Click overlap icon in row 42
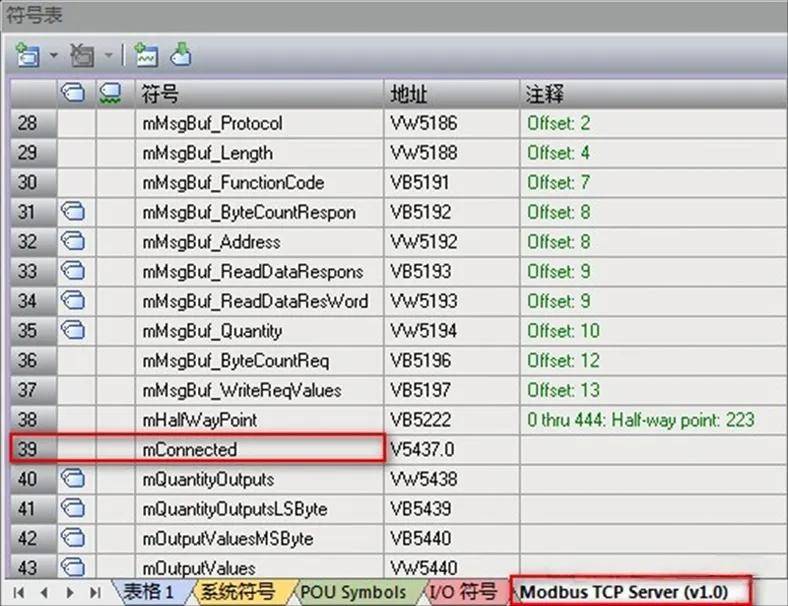 pyautogui.click(x=73, y=538)
